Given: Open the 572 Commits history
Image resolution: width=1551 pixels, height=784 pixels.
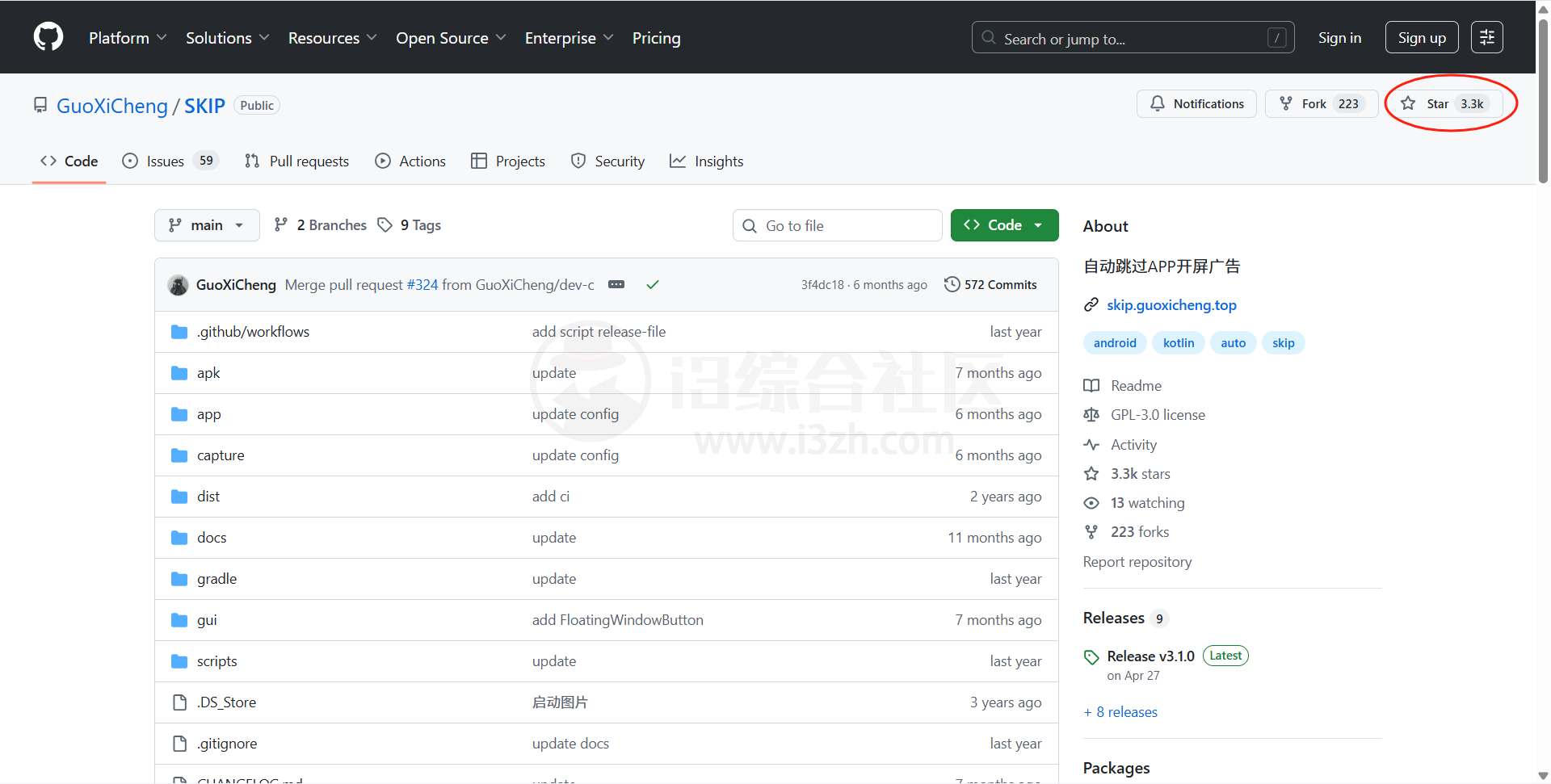Looking at the screenshot, I should click(990, 284).
